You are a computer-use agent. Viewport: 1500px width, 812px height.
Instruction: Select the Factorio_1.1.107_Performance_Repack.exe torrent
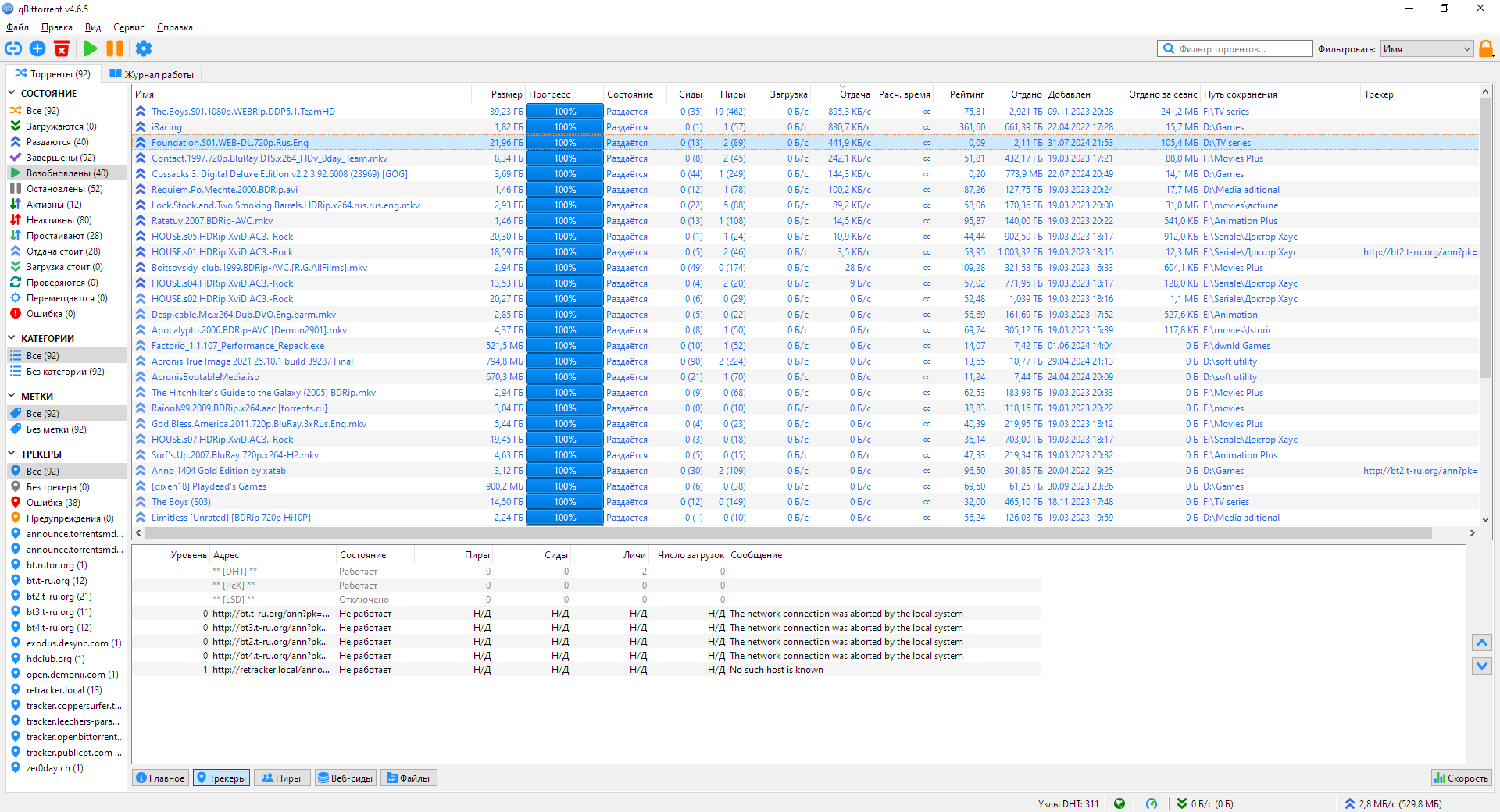click(x=805, y=346)
